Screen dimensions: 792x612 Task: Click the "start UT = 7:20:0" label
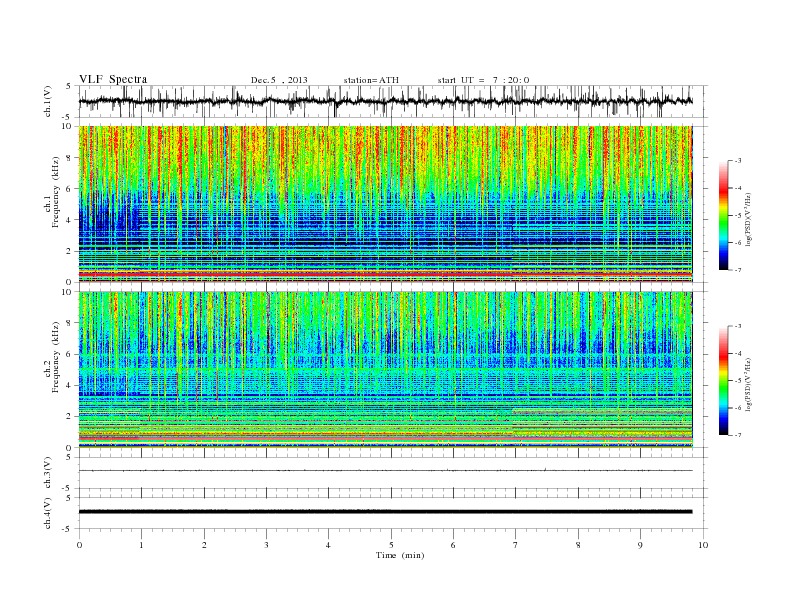[483, 80]
